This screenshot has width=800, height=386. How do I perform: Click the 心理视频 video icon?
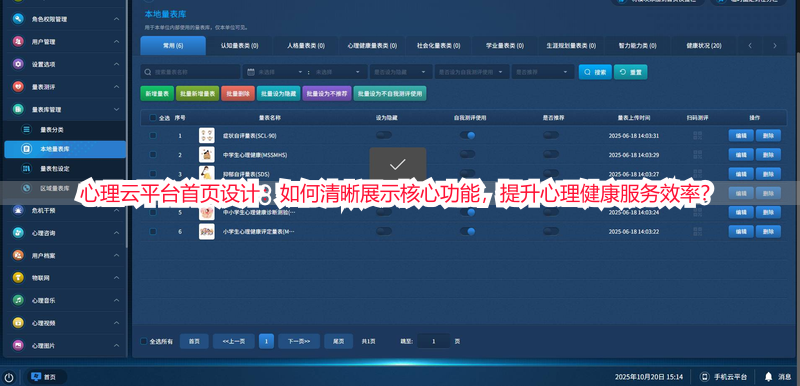(x=18, y=322)
